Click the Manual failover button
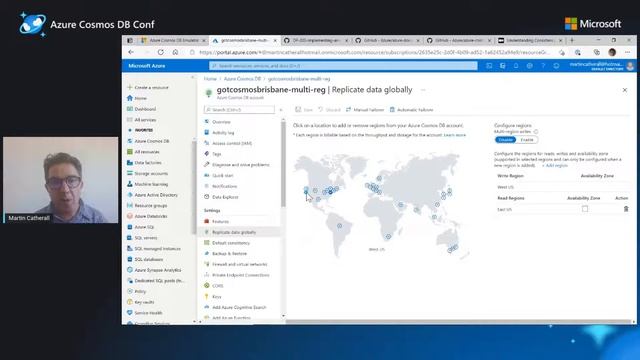This screenshot has width=640, height=360. coord(365,110)
